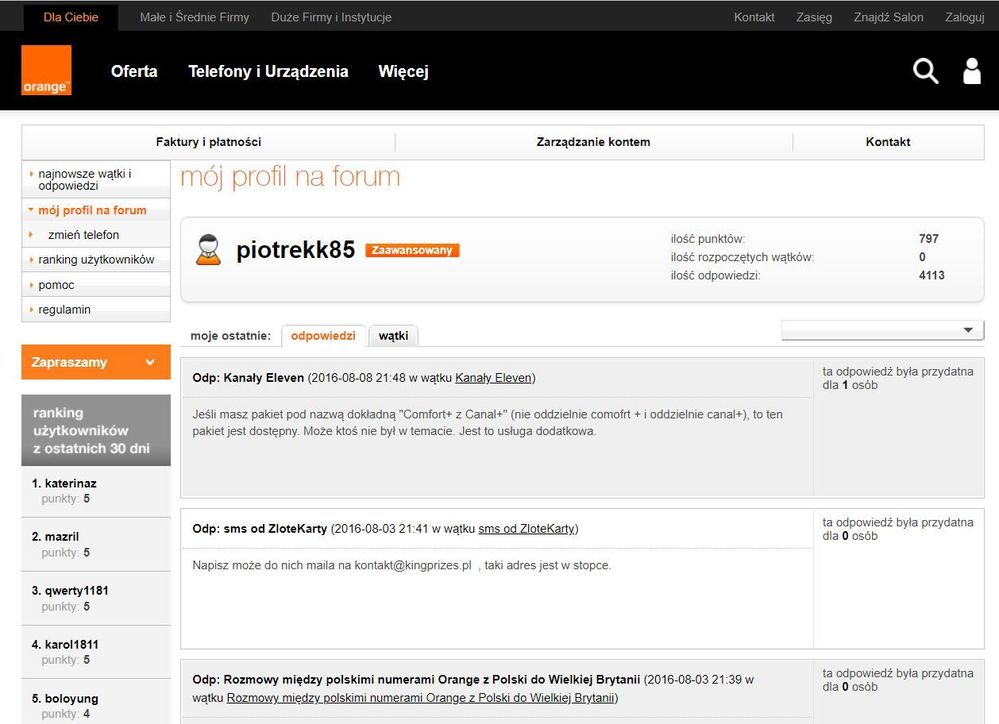Expand the Zapraszamy orange panel
Viewport: 999px width, 724px height.
click(x=96, y=362)
